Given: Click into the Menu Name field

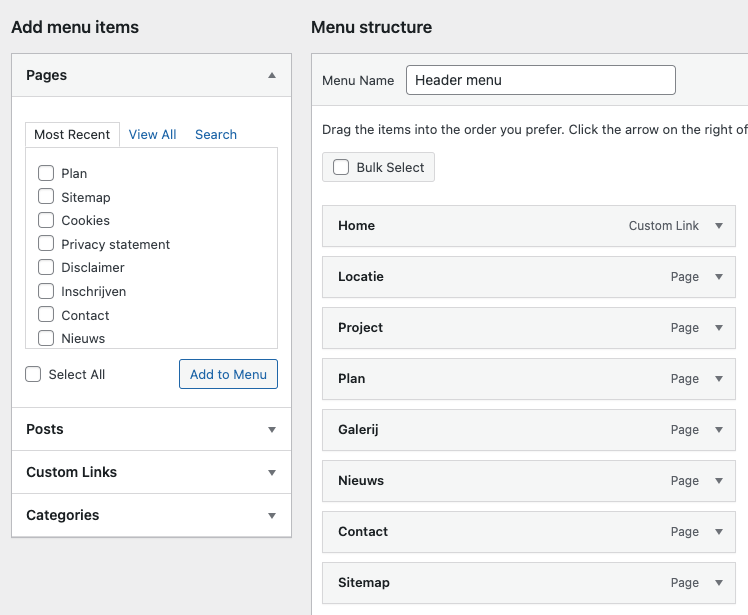Looking at the screenshot, I should tap(540, 80).
